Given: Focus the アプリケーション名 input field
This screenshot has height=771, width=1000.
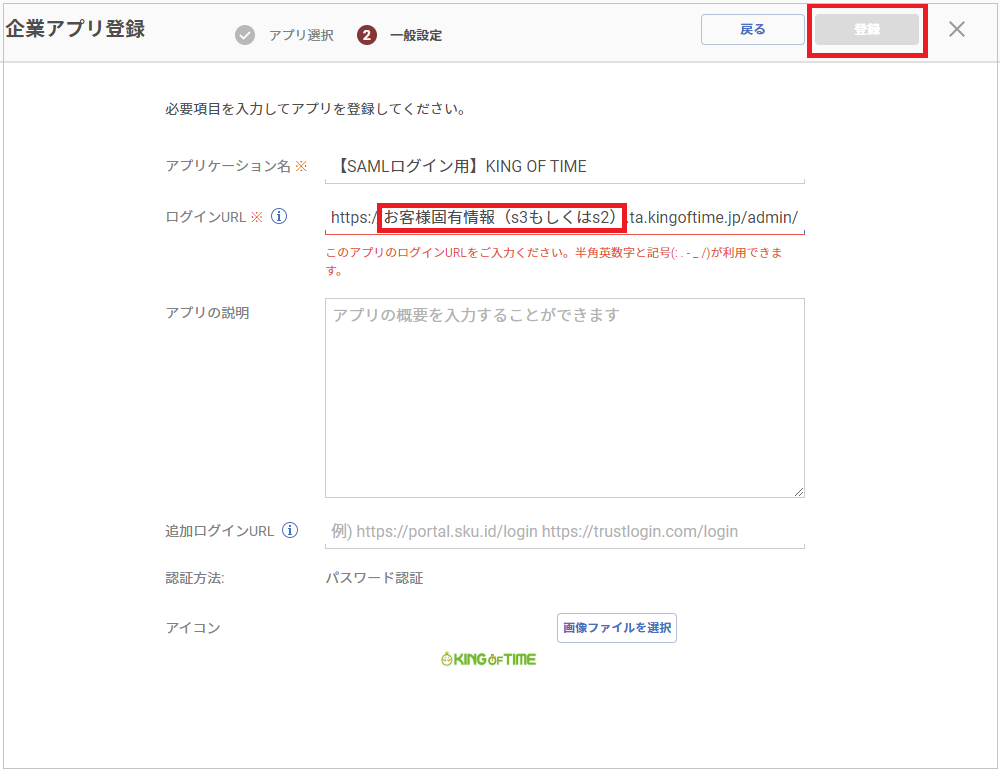Looking at the screenshot, I should (x=564, y=166).
